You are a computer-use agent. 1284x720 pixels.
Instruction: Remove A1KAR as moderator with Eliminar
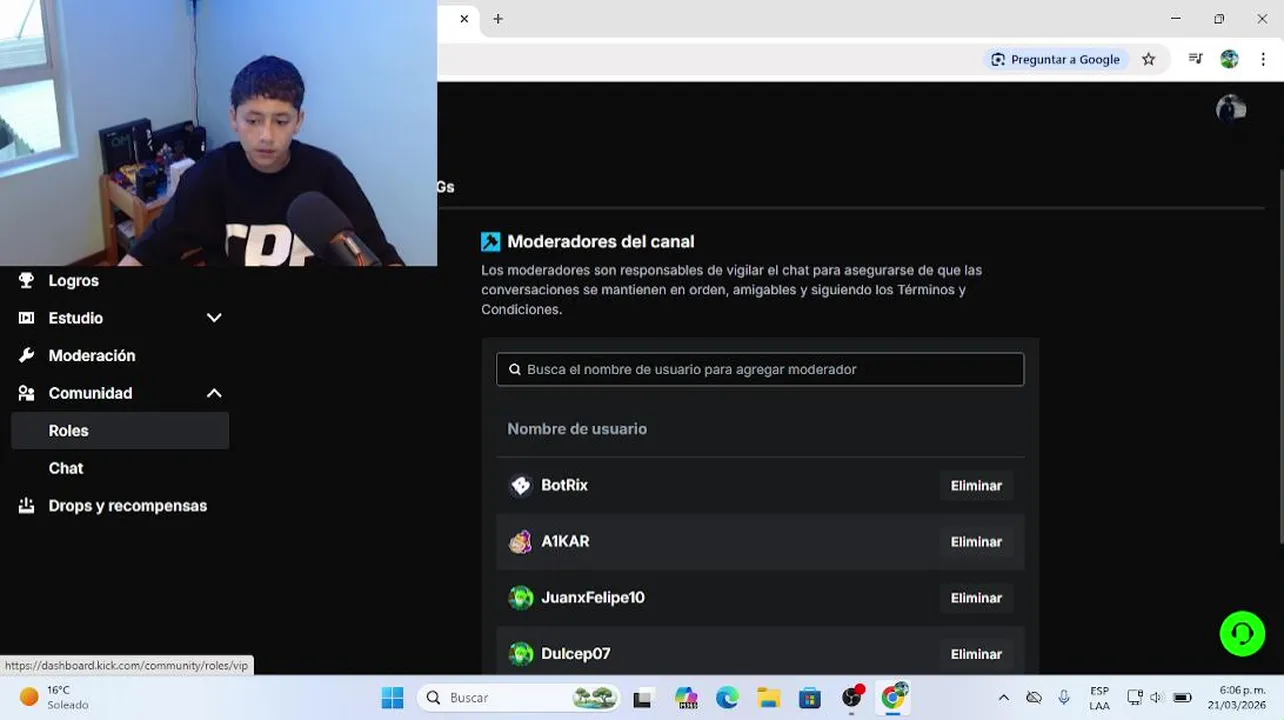(976, 542)
